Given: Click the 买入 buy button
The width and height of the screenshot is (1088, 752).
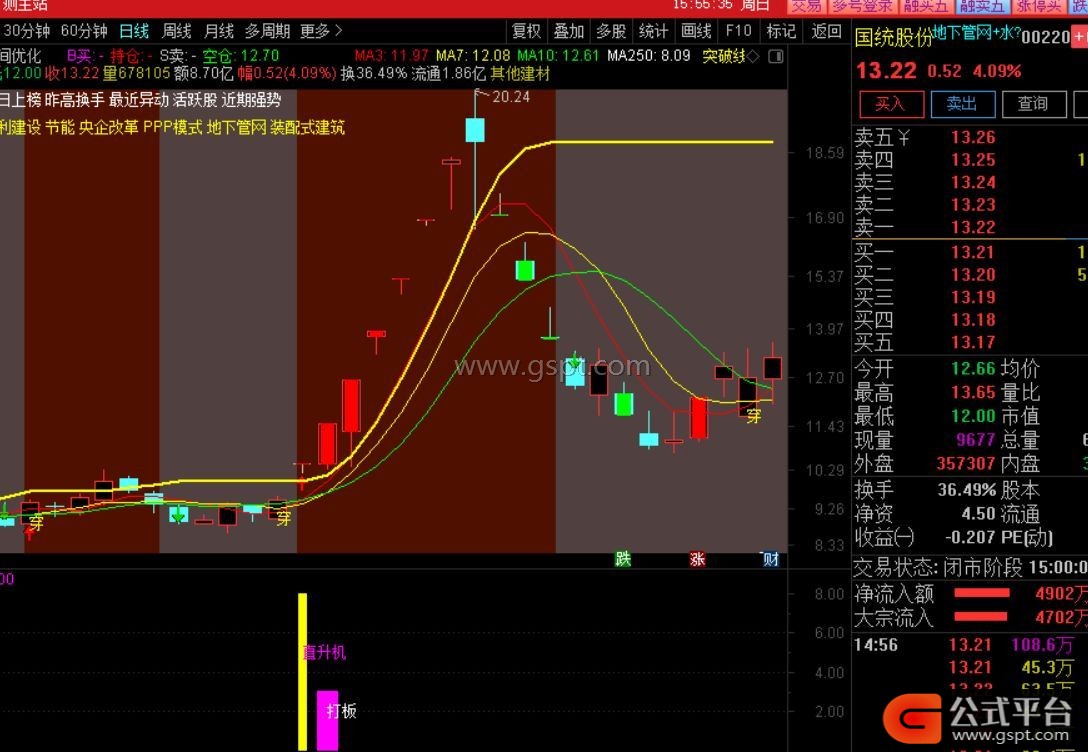Looking at the screenshot, I should click(891, 104).
